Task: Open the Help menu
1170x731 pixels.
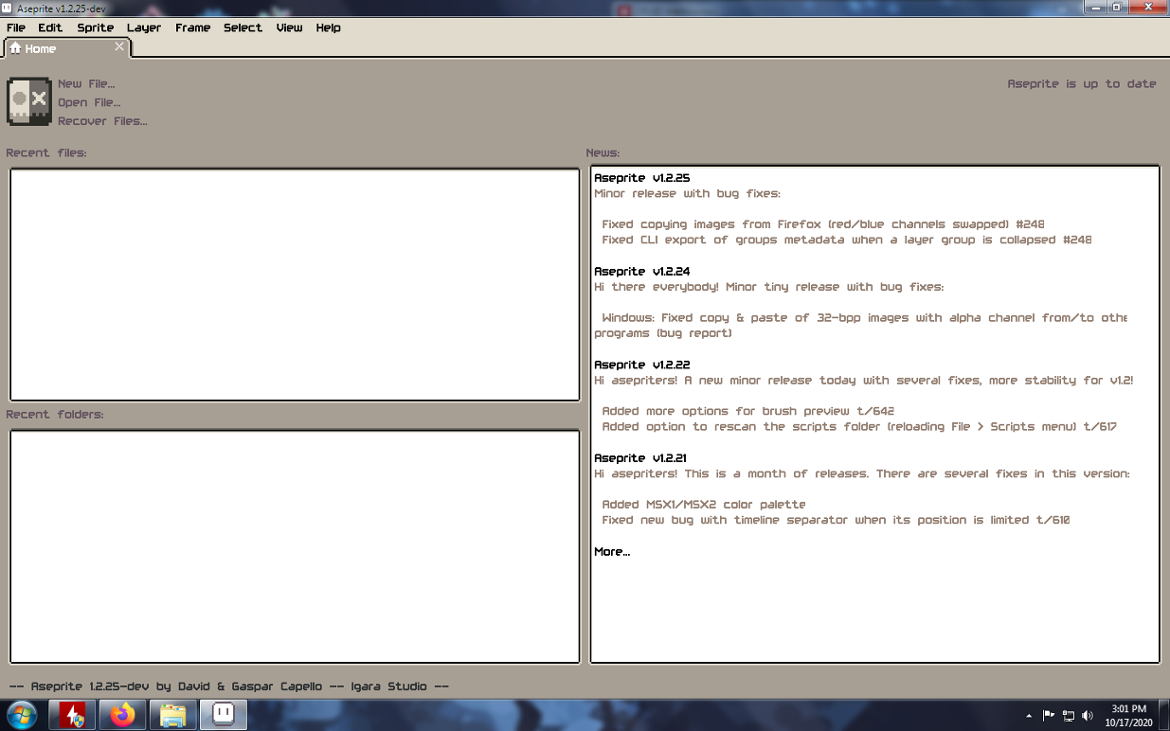Action: pyautogui.click(x=328, y=27)
